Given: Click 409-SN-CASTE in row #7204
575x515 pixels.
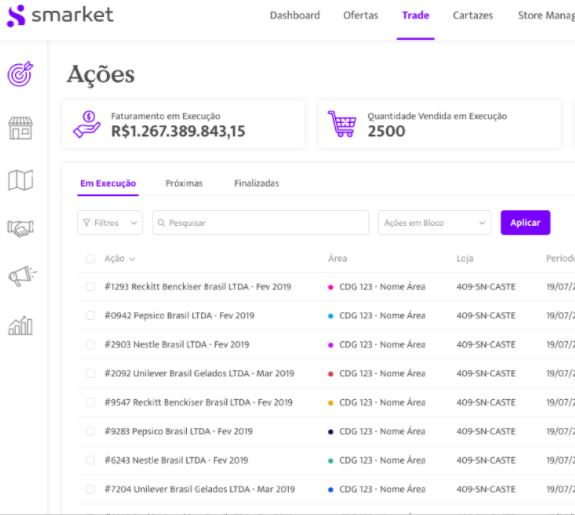Looking at the screenshot, I should pos(486,489).
